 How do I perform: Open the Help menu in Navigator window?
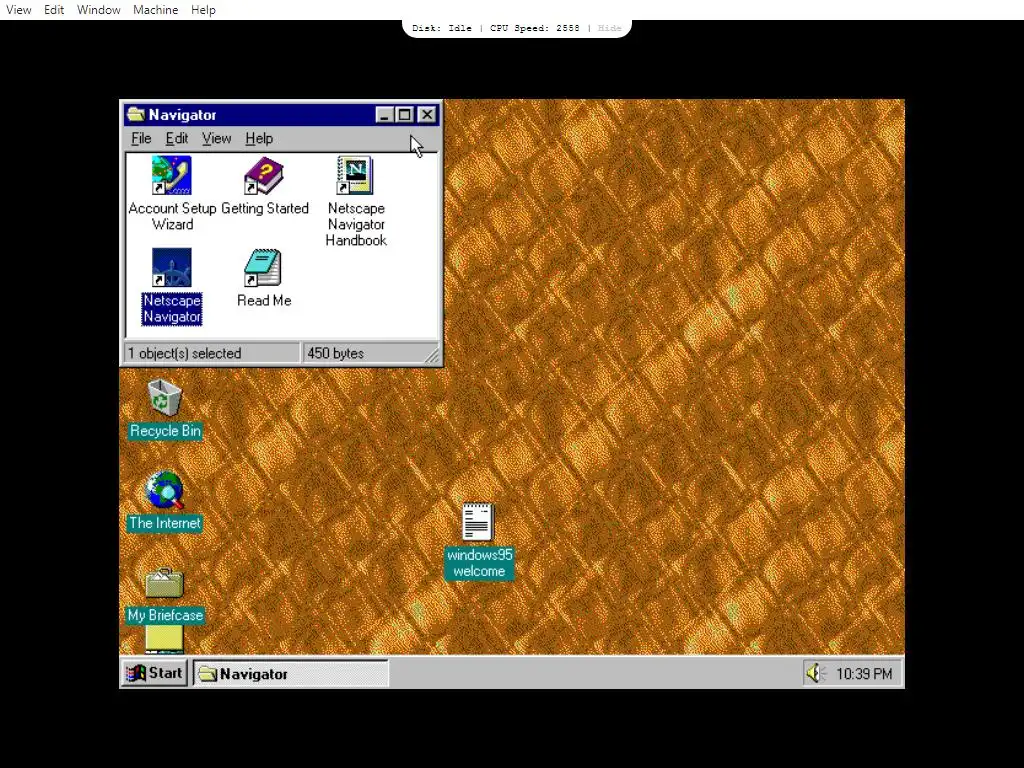(x=259, y=138)
